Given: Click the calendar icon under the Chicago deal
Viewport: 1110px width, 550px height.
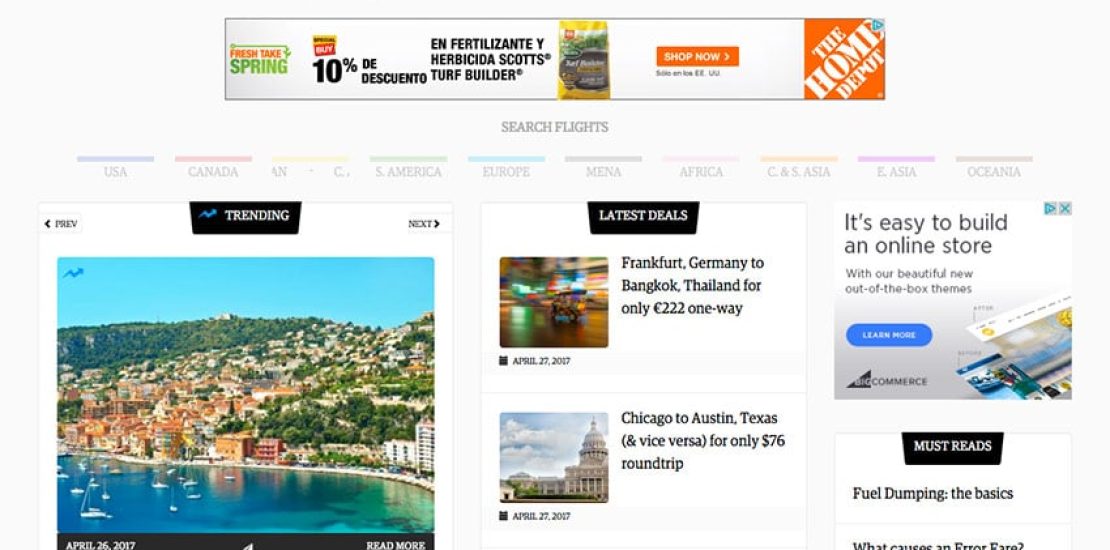Looking at the screenshot, I should point(503,516).
